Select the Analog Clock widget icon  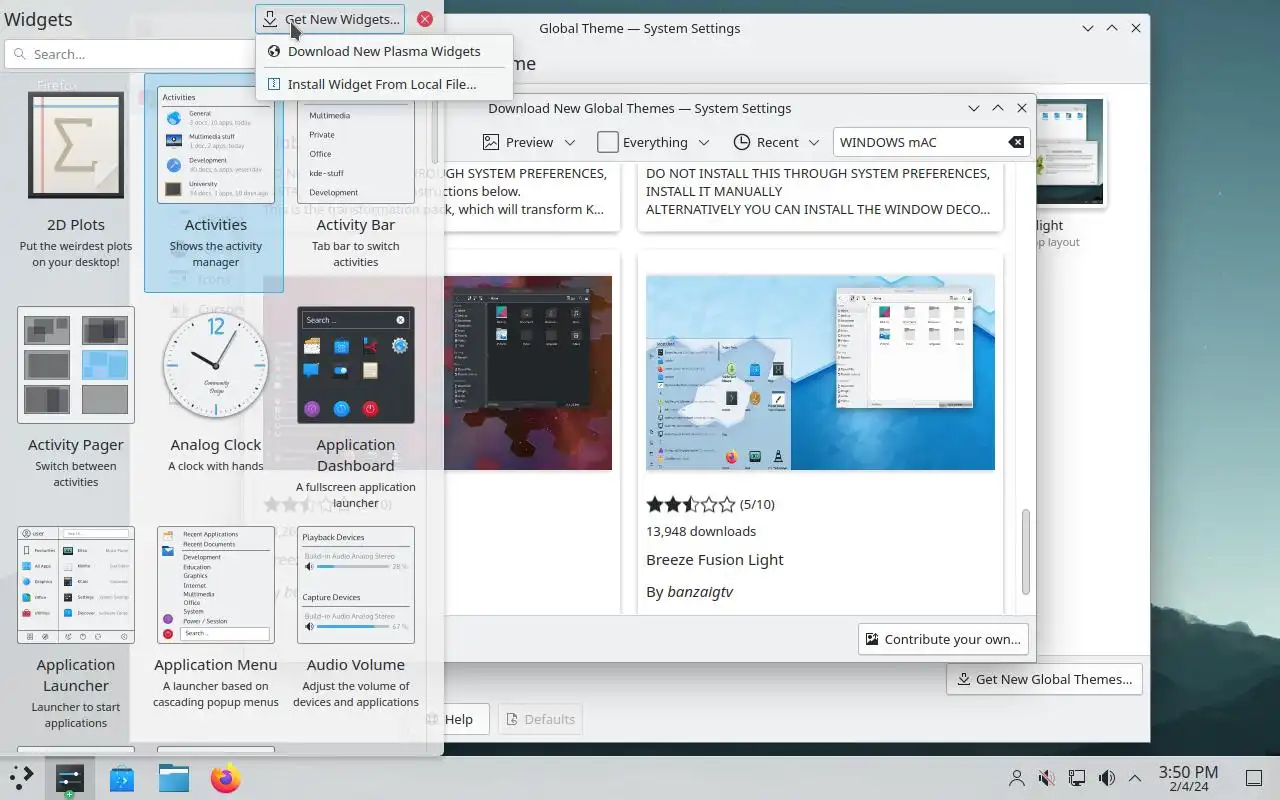click(215, 365)
